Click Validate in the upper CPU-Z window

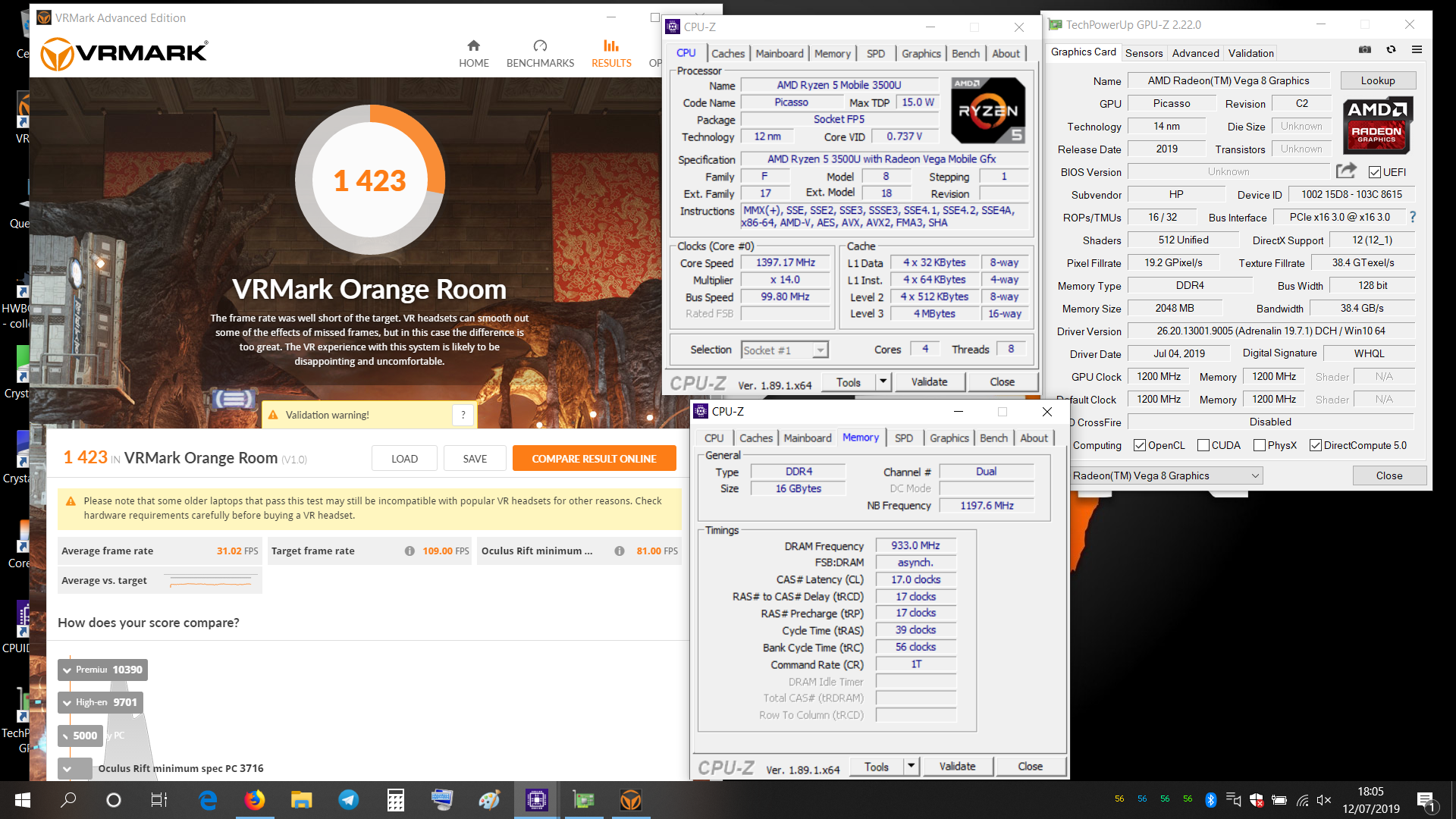pos(929,381)
